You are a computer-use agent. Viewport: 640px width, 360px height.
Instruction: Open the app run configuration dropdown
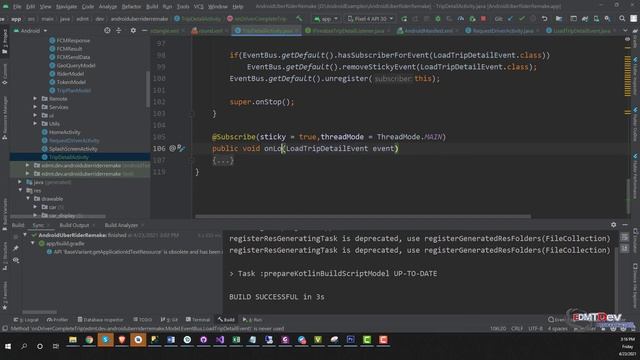326,19
